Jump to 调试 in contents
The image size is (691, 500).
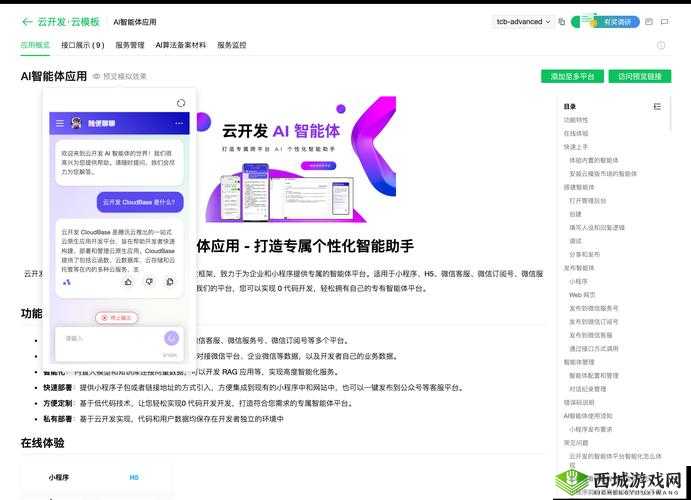(575, 241)
